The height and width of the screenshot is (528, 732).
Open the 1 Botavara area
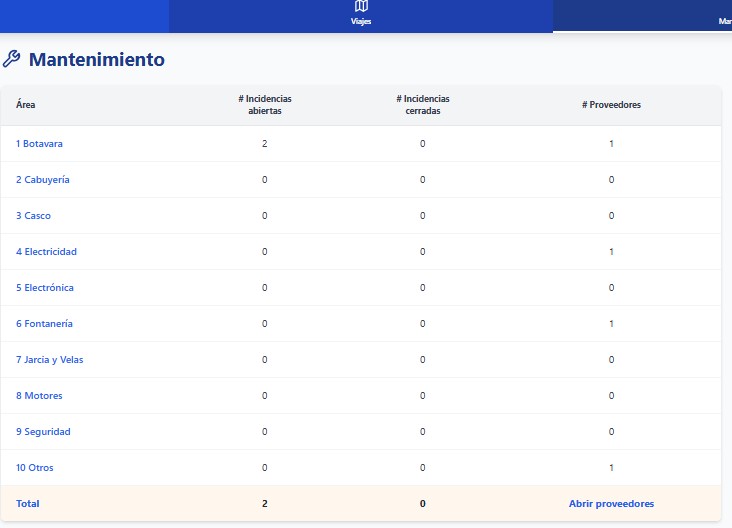(x=39, y=144)
